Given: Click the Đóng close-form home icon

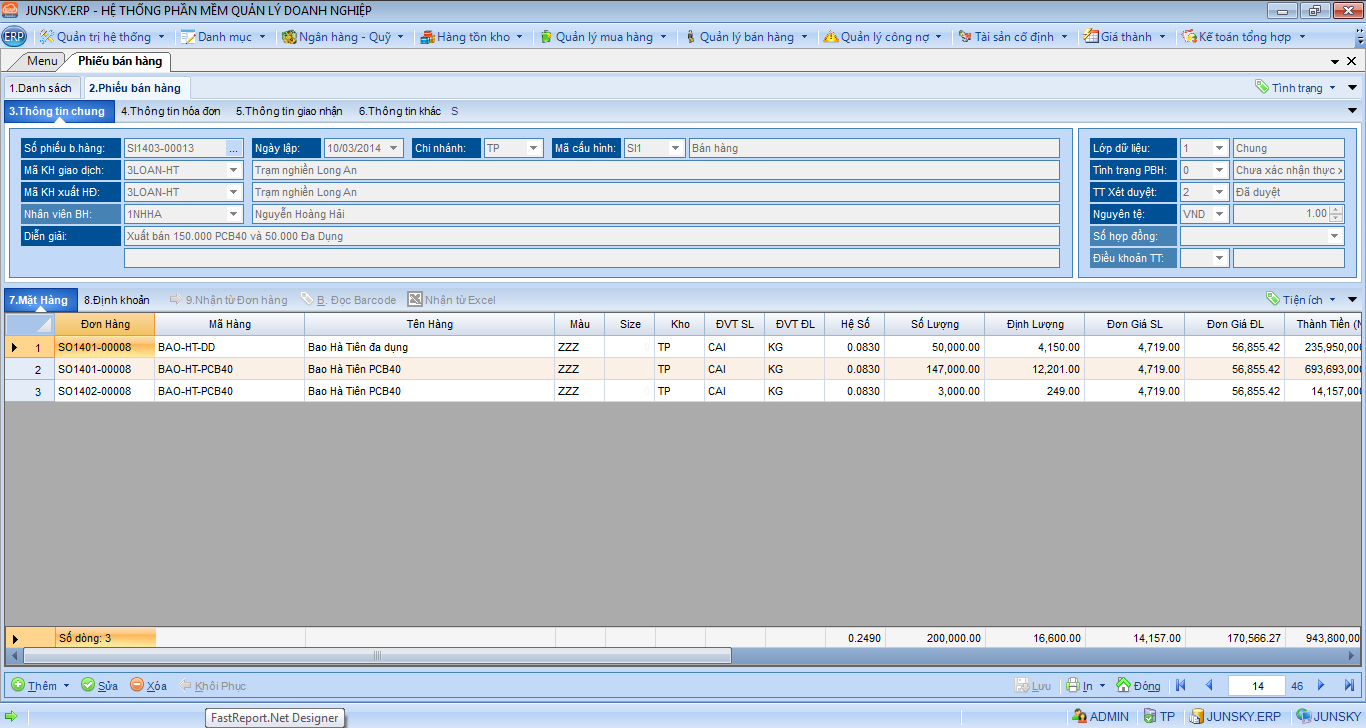Looking at the screenshot, I should pos(1124,685).
